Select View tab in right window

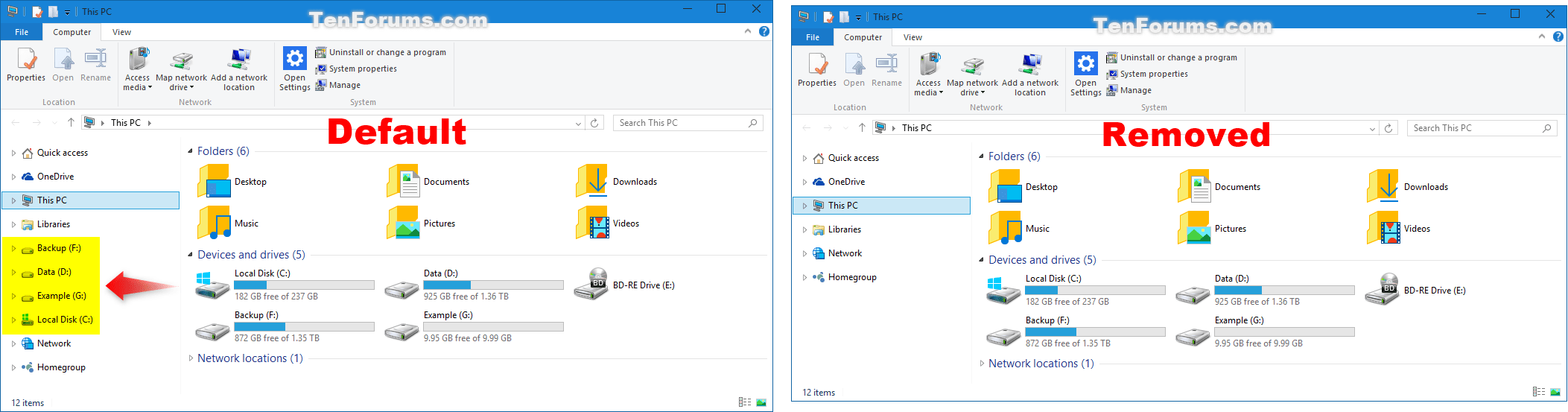[912, 37]
